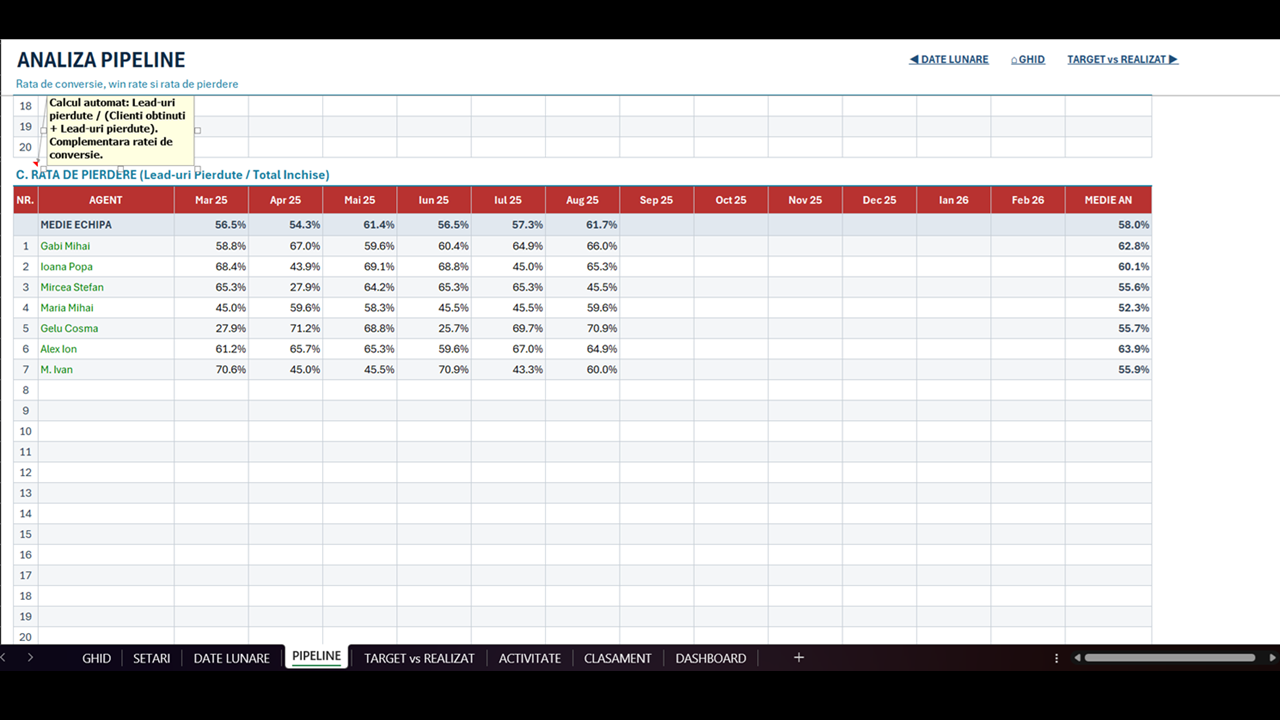Image resolution: width=1280 pixels, height=720 pixels.
Task: Switch to the SETARI sheet tab
Action: (152, 658)
